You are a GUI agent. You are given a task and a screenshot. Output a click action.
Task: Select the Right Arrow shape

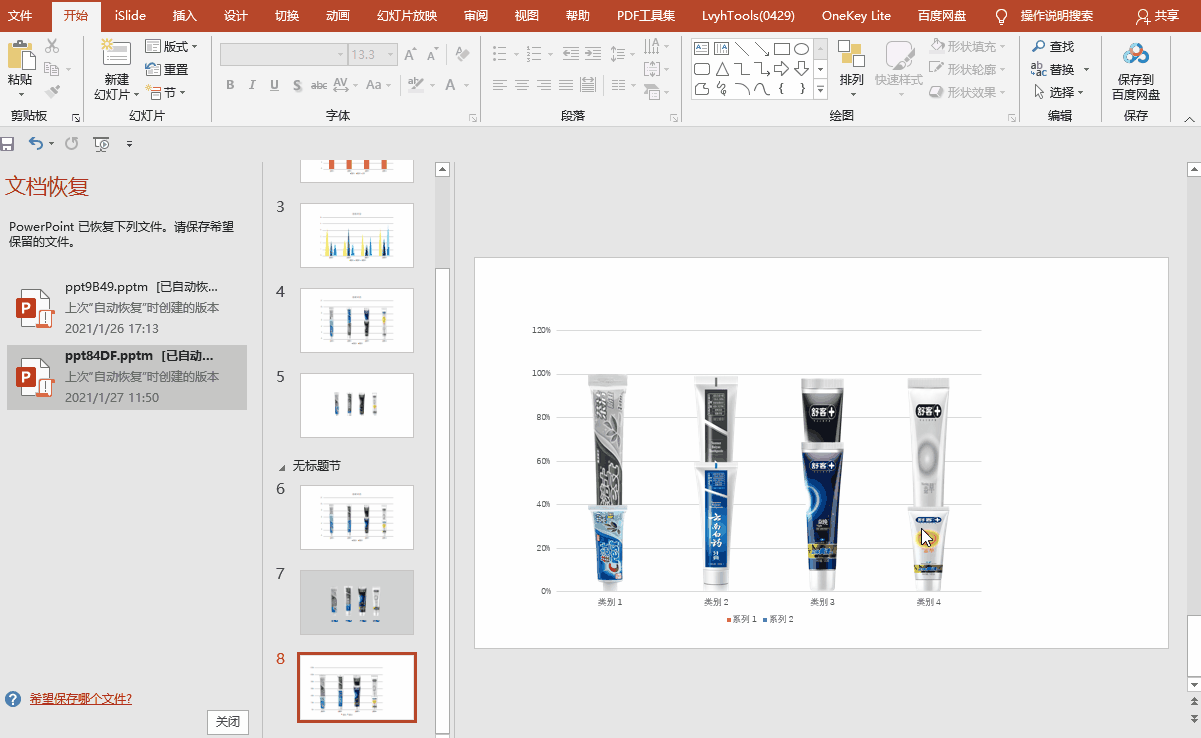781,69
